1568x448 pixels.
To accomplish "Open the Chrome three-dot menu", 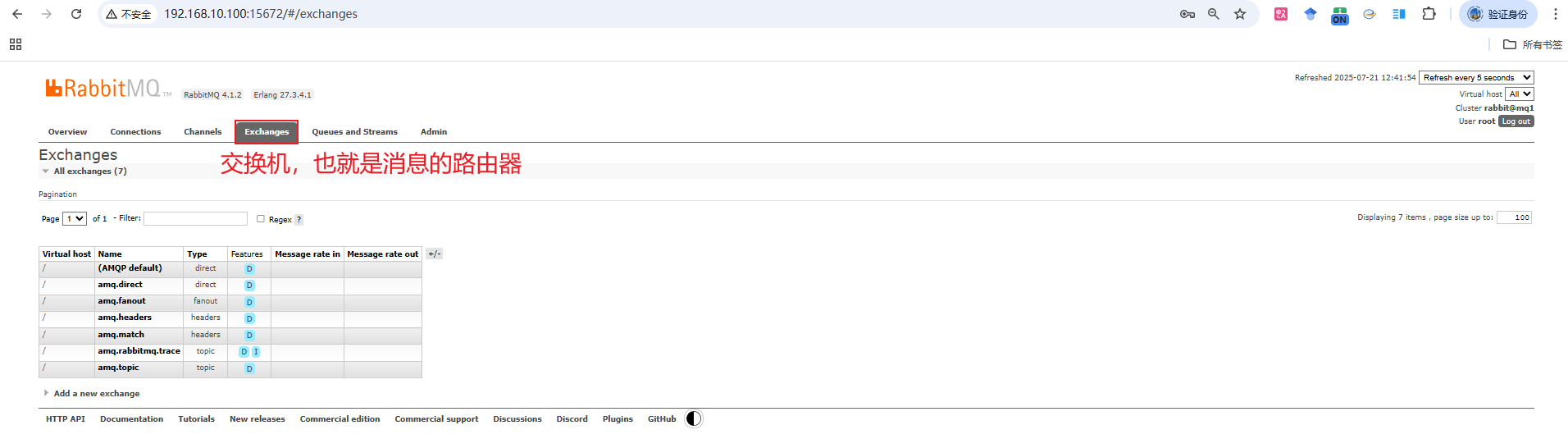I will click(x=1555, y=14).
